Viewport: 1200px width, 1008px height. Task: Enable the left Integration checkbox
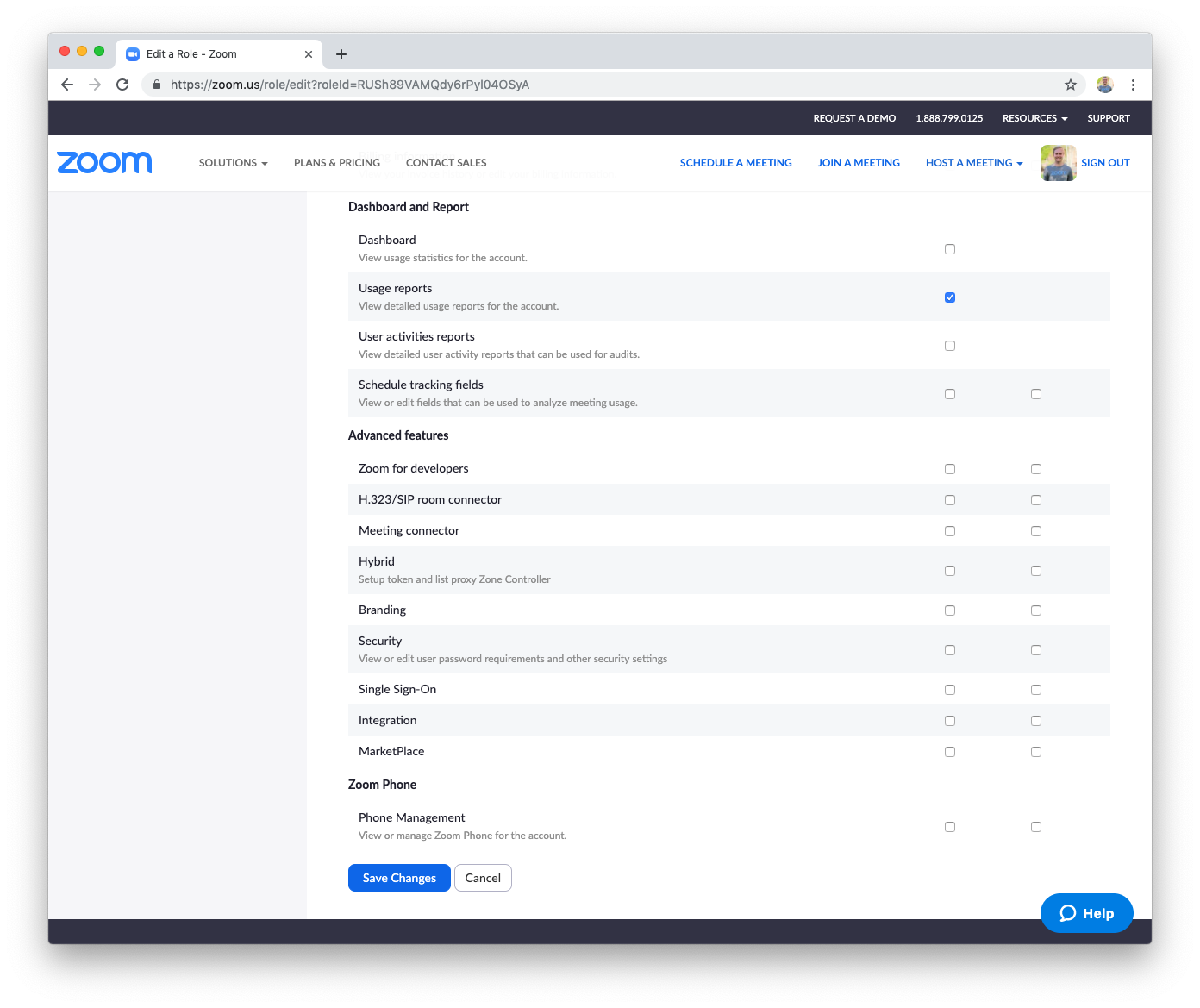pos(950,721)
